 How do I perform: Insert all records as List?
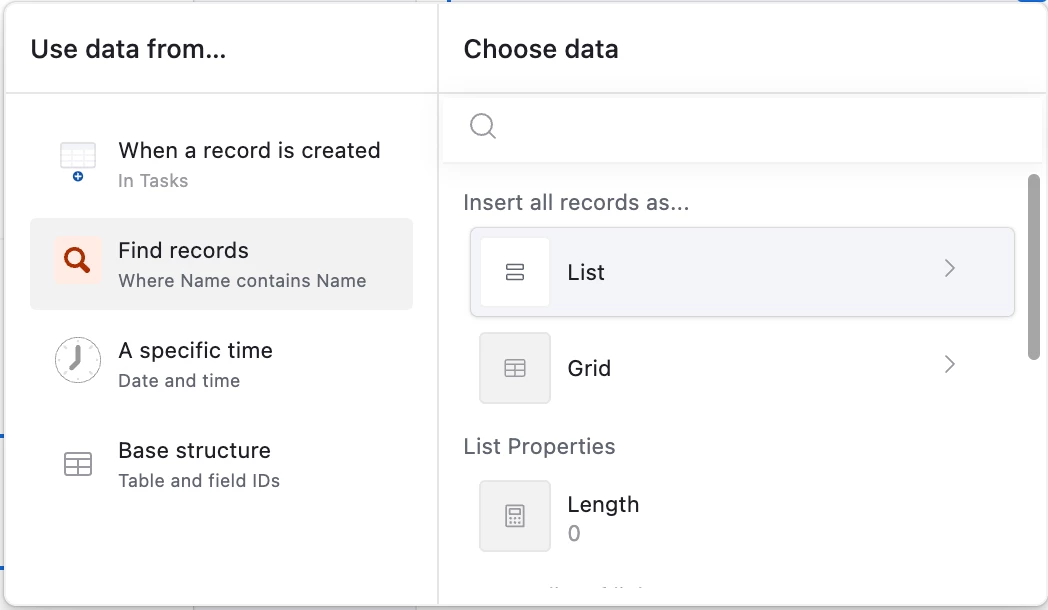click(x=742, y=272)
